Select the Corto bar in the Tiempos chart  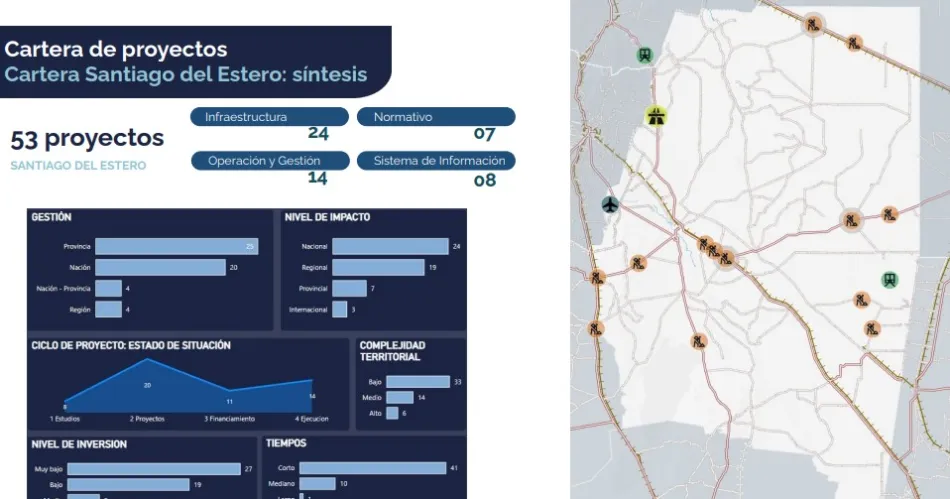pos(372,468)
